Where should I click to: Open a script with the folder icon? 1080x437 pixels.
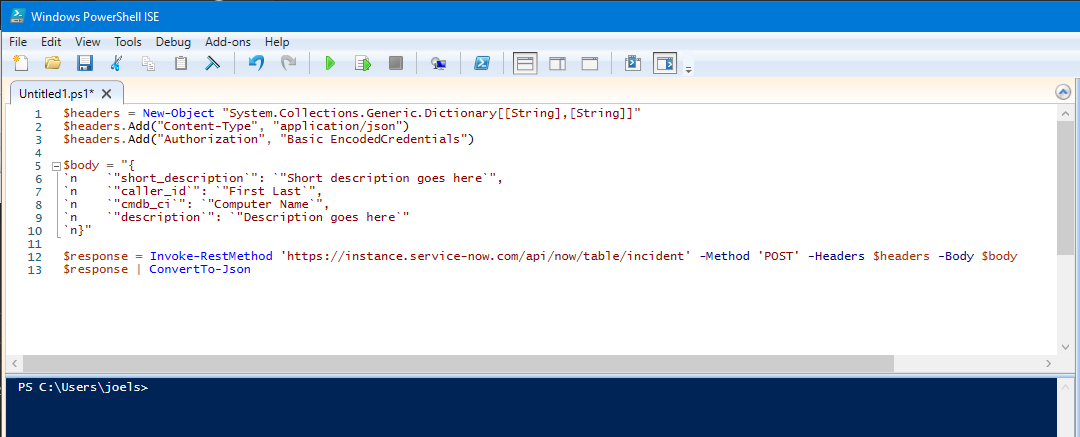click(53, 63)
